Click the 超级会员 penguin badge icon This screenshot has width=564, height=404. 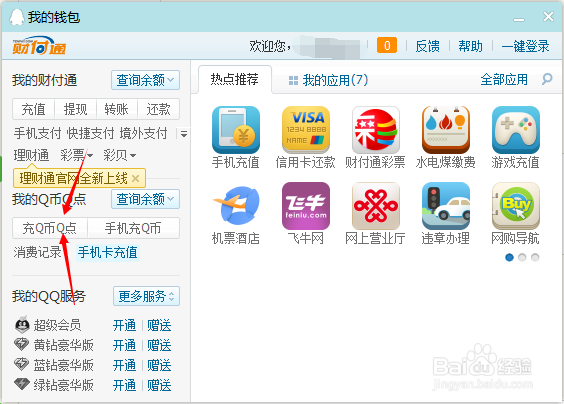(x=22, y=325)
